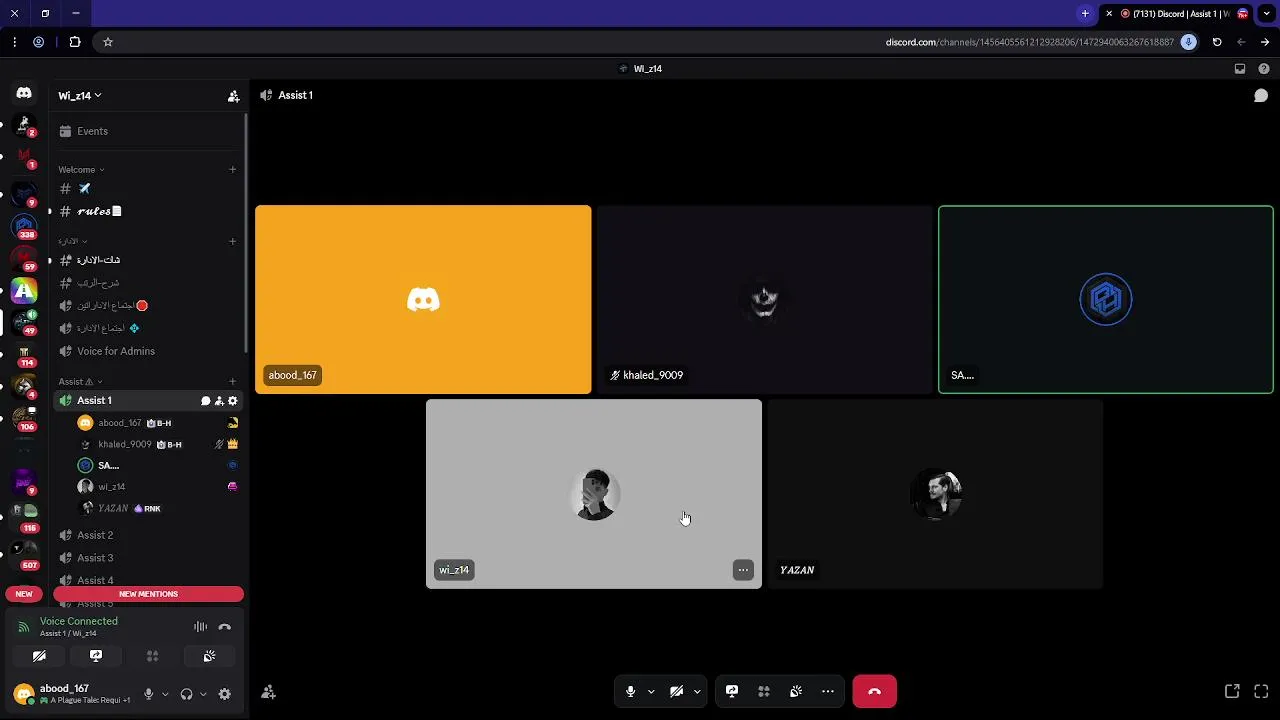Join Voice for Admins channel

point(146,351)
